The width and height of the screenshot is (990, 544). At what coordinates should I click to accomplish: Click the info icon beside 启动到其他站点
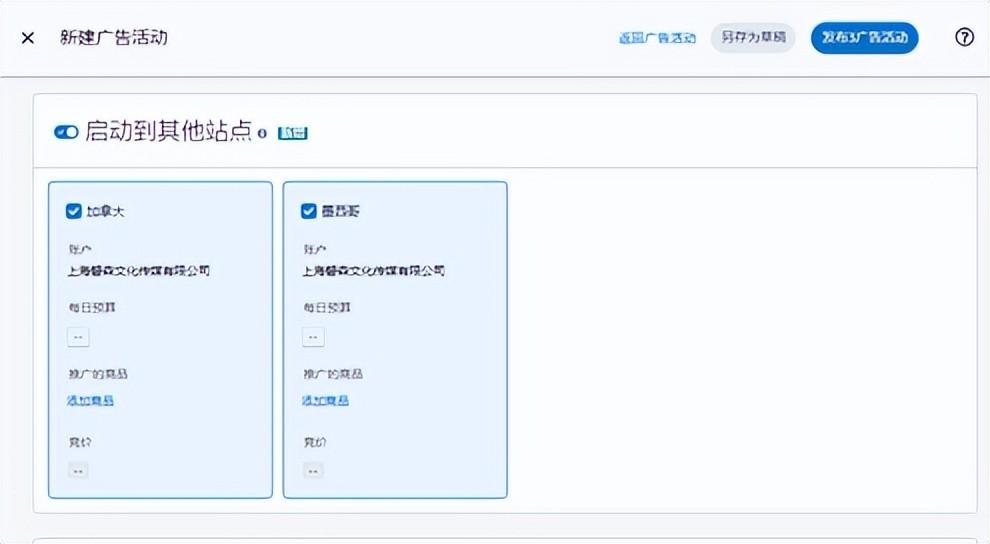[x=262, y=133]
